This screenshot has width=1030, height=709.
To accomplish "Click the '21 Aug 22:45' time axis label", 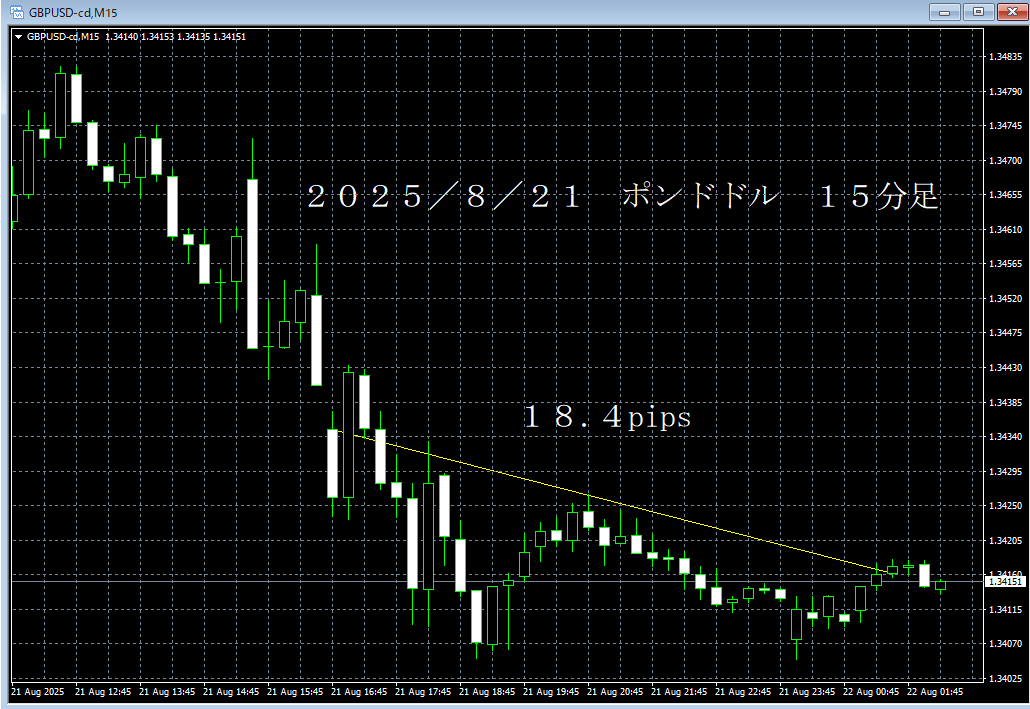I will pyautogui.click(x=743, y=692).
